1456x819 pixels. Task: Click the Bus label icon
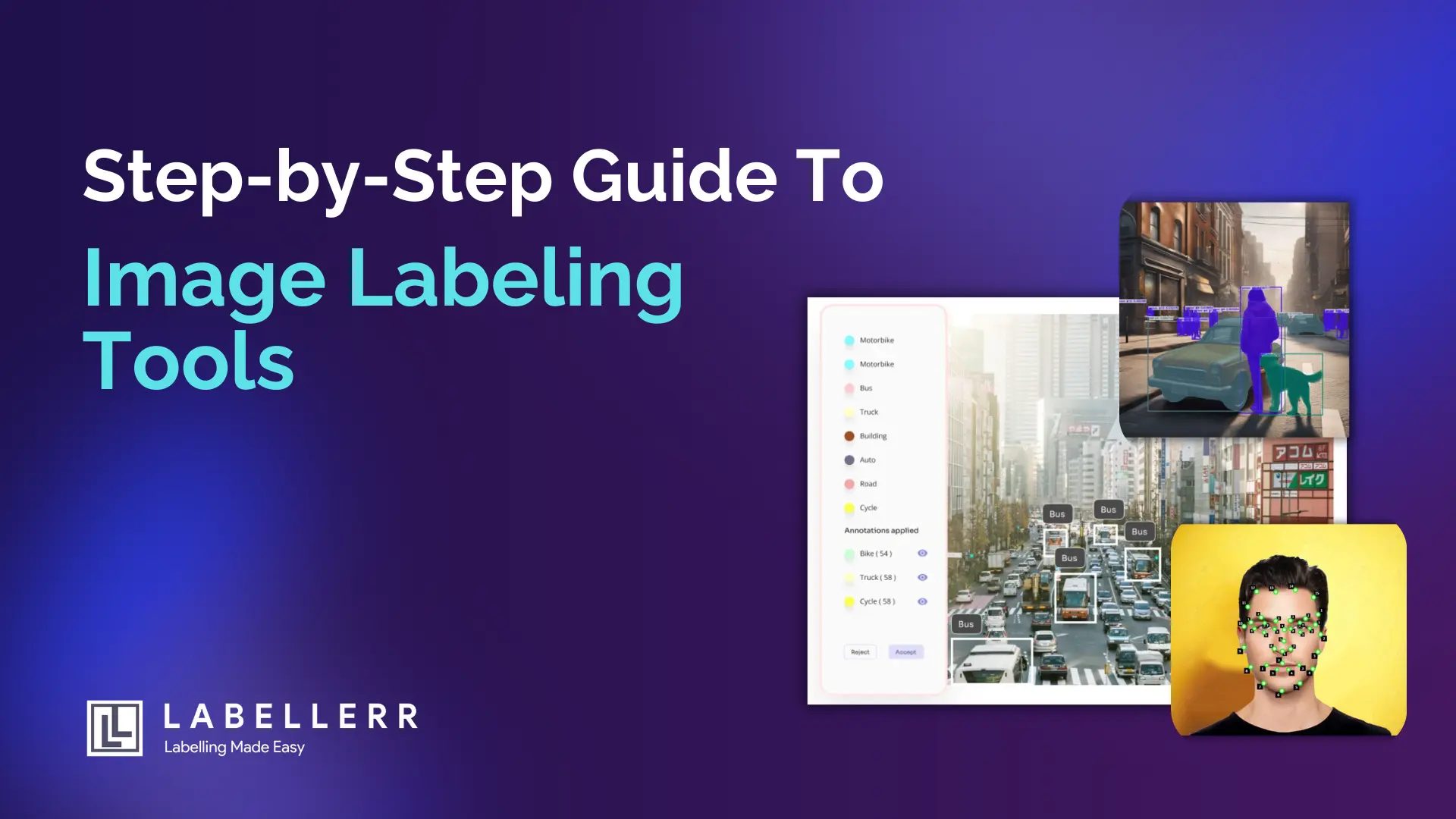(x=849, y=388)
